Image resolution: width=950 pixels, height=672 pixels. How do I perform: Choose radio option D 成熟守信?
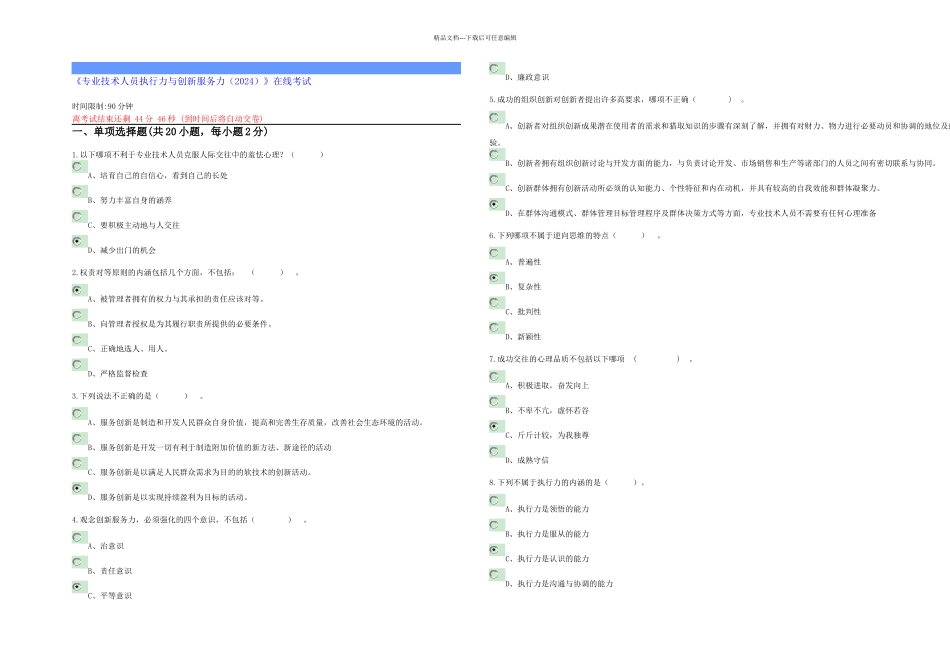[x=494, y=451]
